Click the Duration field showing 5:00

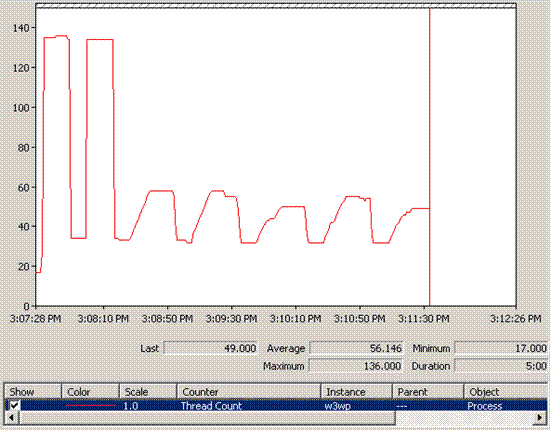click(501, 366)
